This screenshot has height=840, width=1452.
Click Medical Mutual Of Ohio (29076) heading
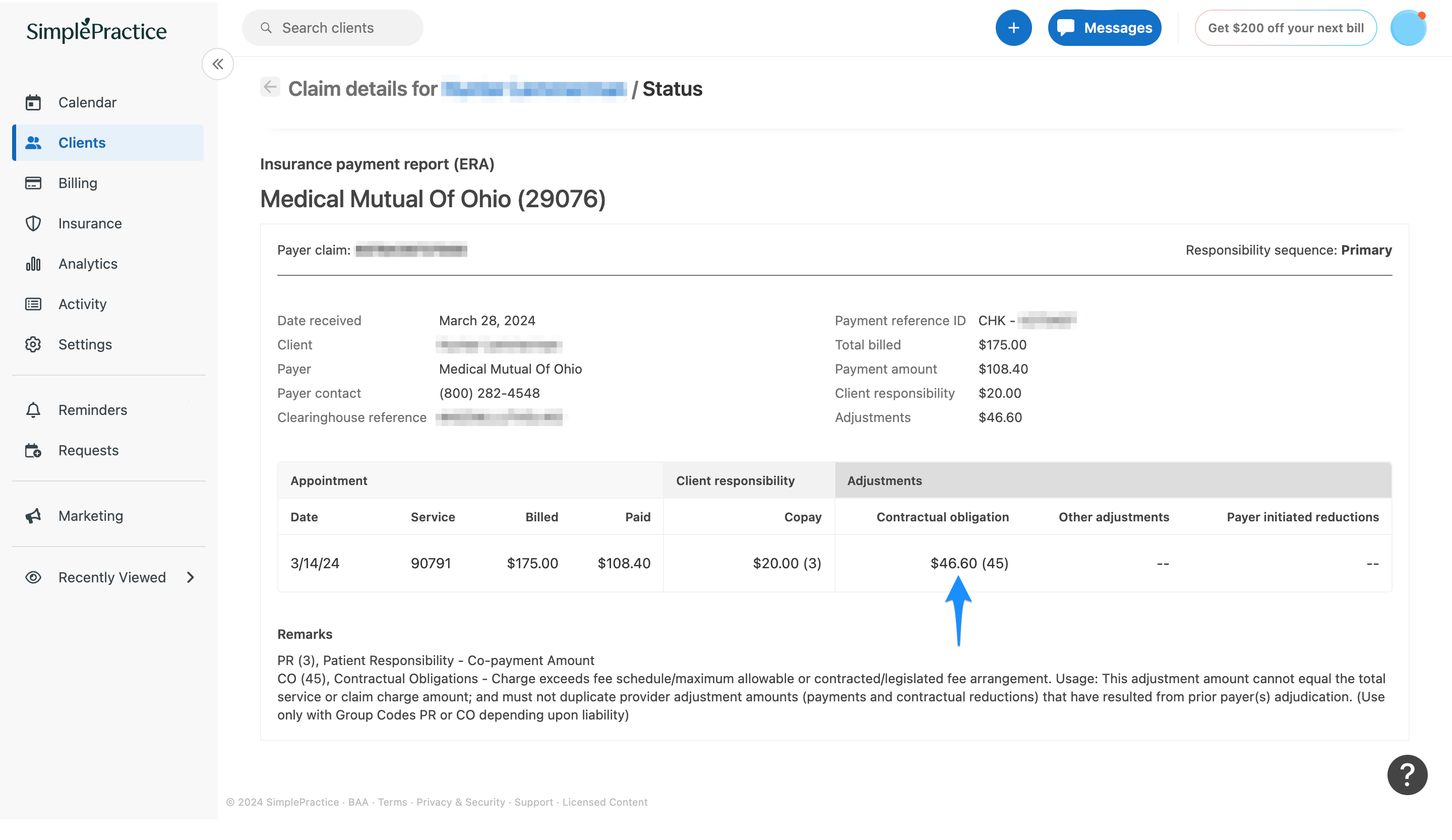click(x=433, y=199)
